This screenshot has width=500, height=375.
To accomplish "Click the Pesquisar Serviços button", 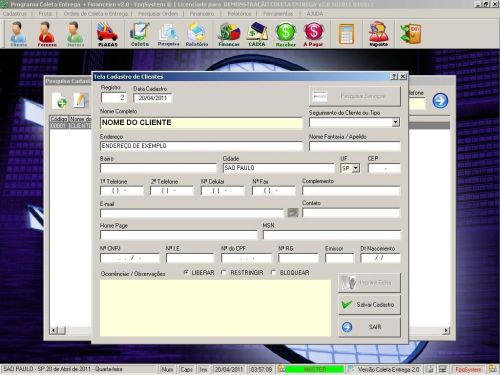I will coord(355,96).
